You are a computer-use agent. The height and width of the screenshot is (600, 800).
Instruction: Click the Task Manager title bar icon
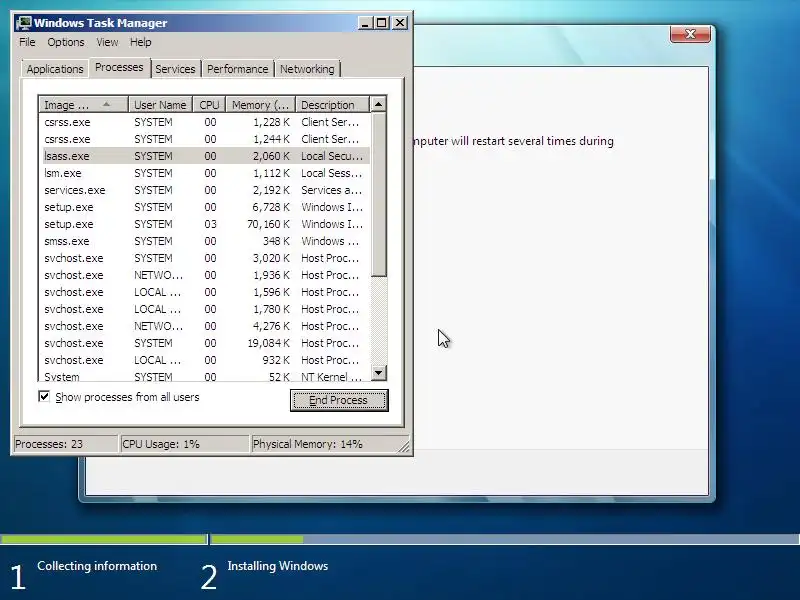(x=23, y=23)
